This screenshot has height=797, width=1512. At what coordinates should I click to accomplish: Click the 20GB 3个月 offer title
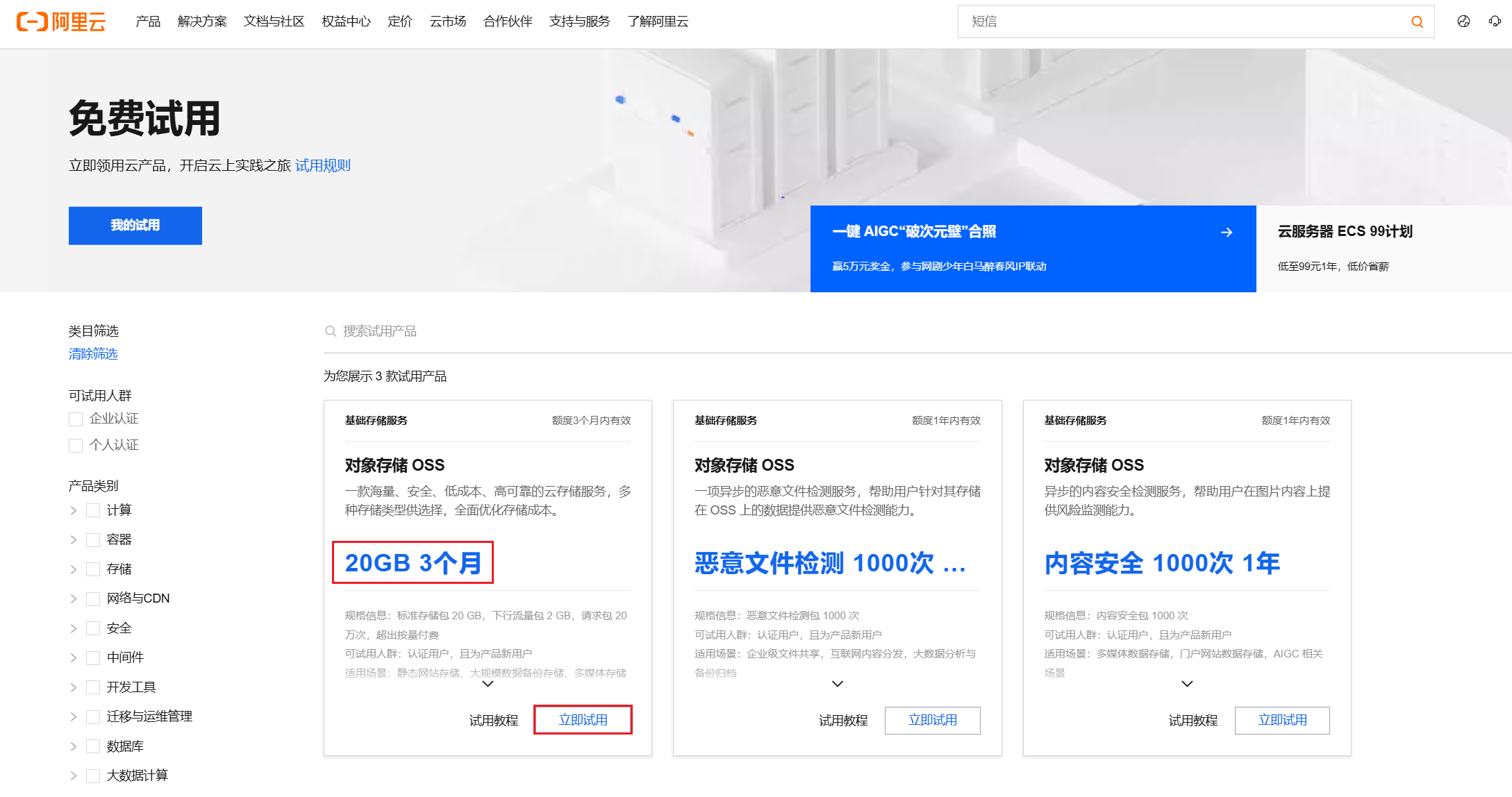413,562
